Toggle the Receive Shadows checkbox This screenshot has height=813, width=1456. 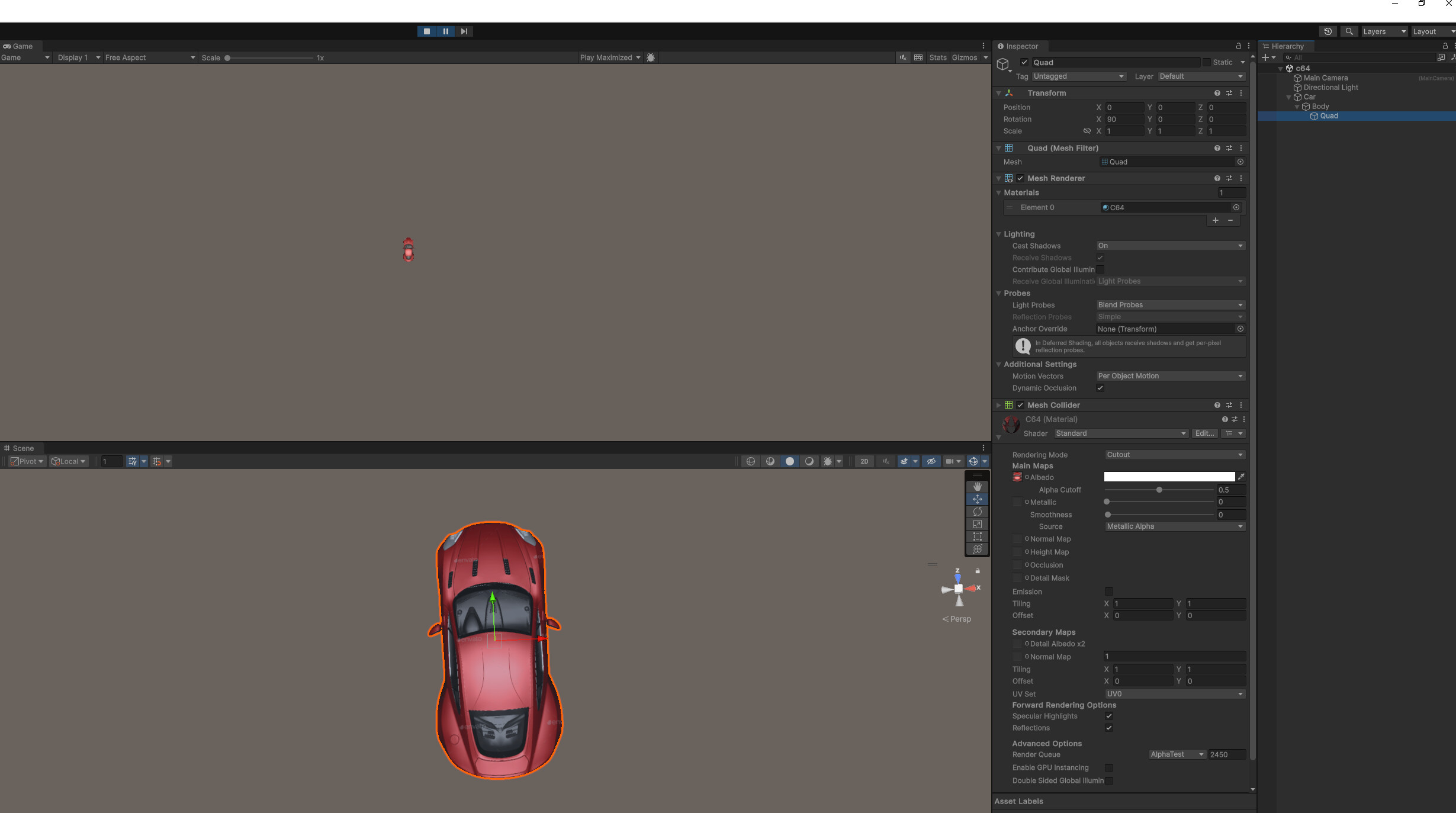[1100, 258]
